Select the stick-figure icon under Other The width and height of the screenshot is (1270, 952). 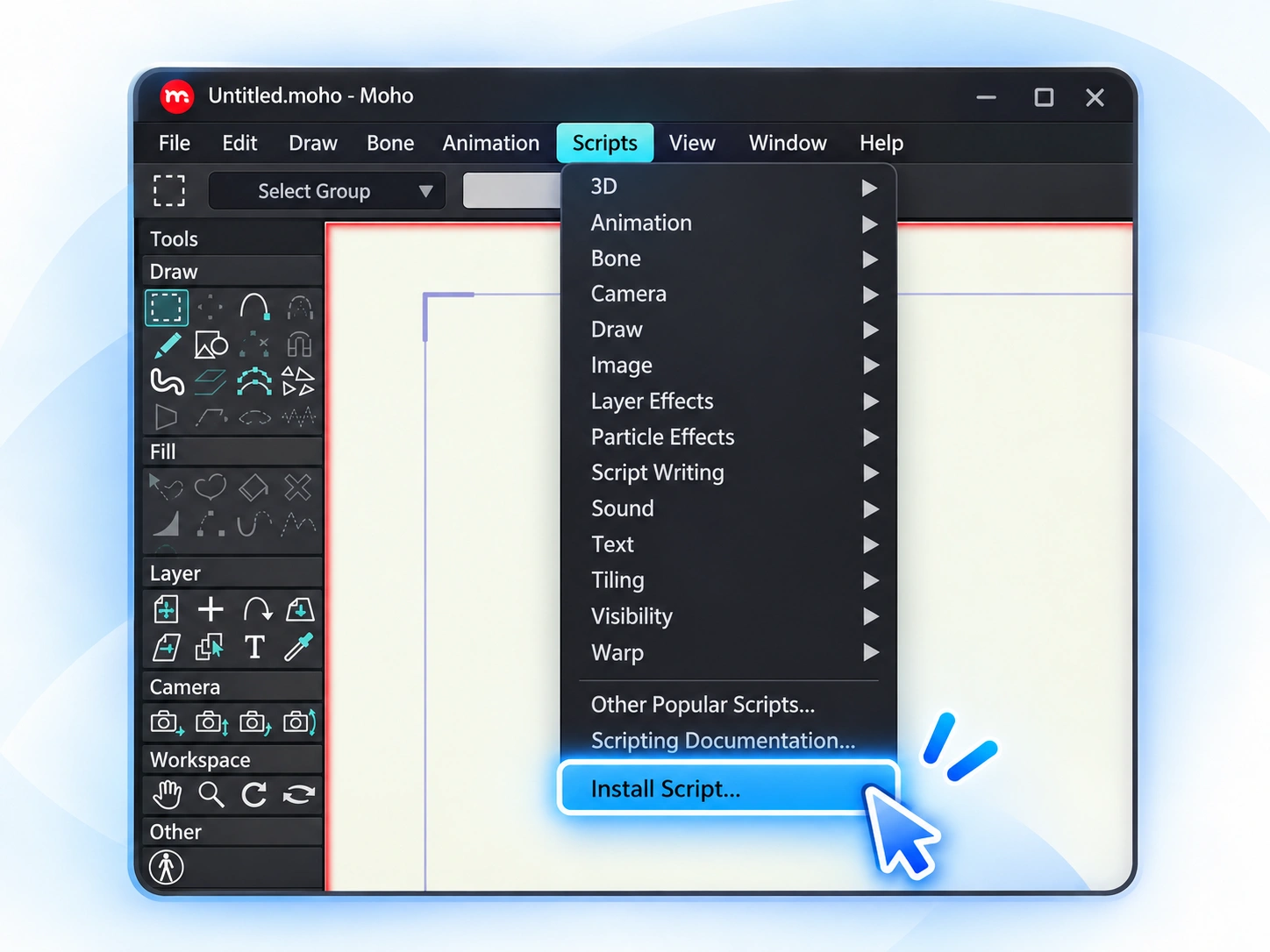(x=167, y=867)
